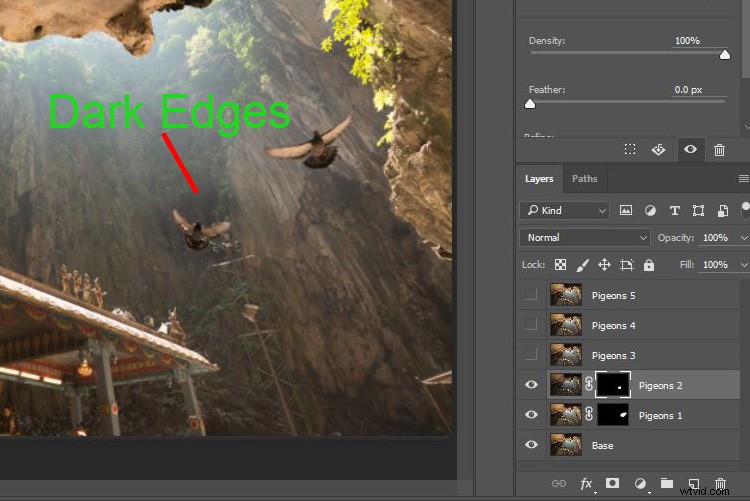Open the Fill dropdown arrow

(743, 265)
